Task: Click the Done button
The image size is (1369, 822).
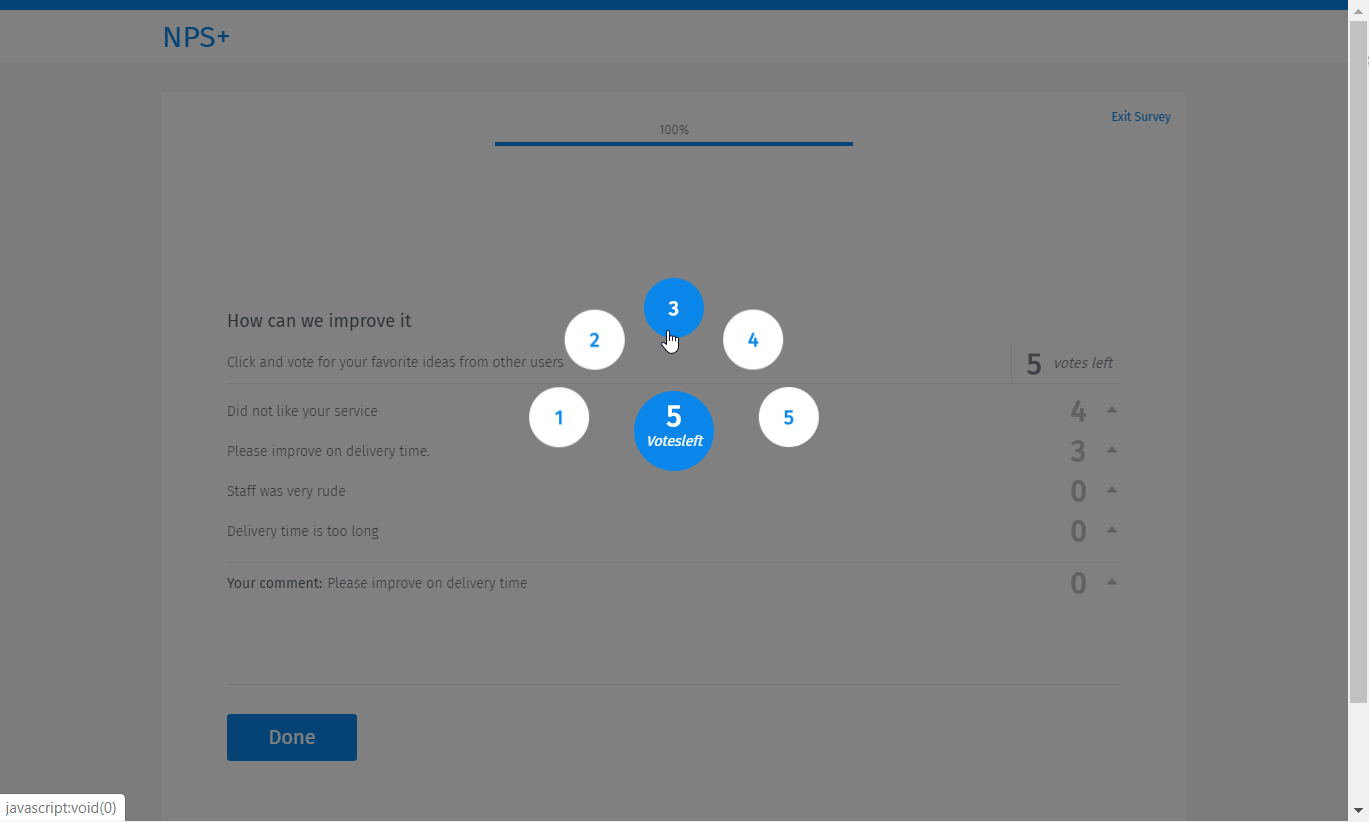Action: [x=291, y=737]
